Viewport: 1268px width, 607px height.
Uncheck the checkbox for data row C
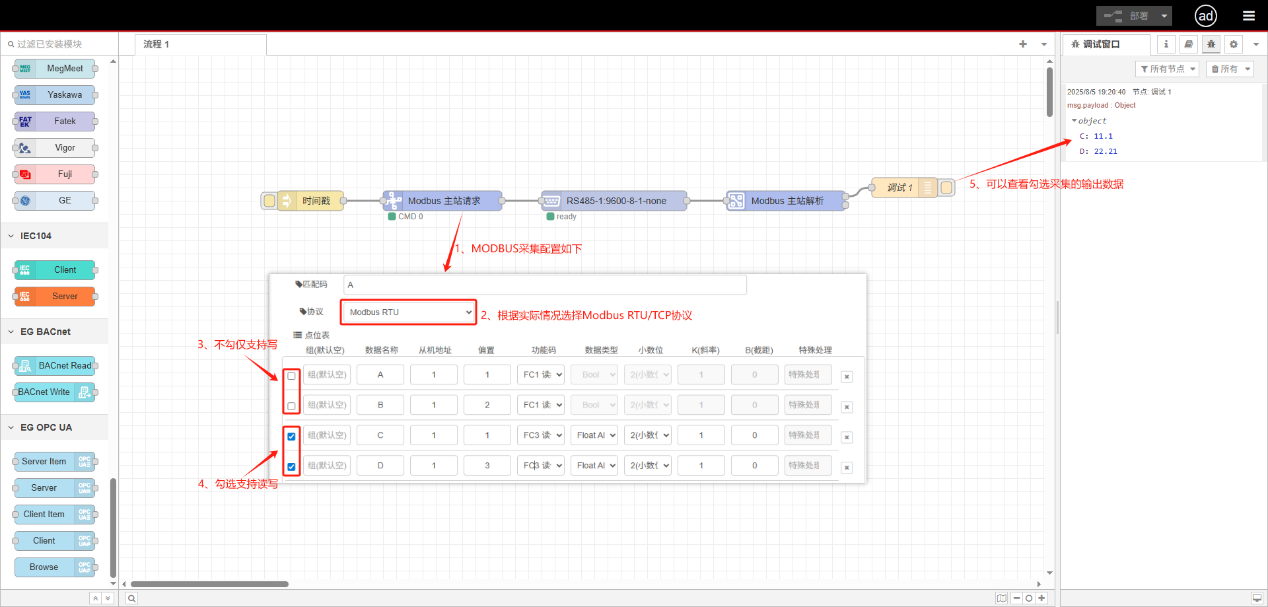[x=291, y=436]
